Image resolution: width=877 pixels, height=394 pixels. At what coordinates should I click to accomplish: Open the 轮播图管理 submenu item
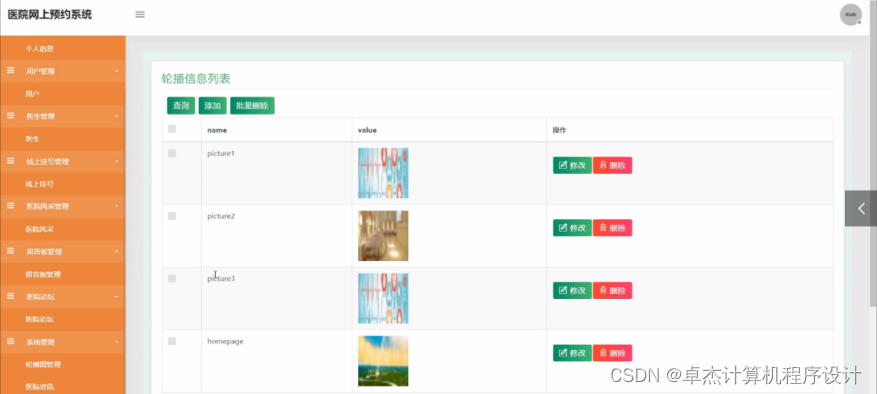[43, 364]
